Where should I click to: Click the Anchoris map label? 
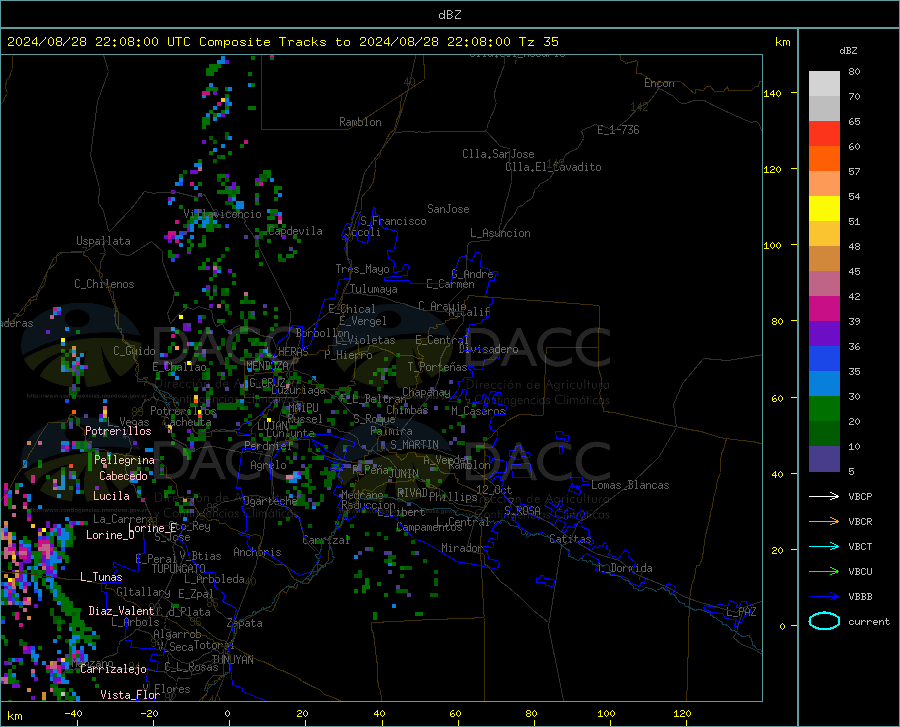click(257, 552)
